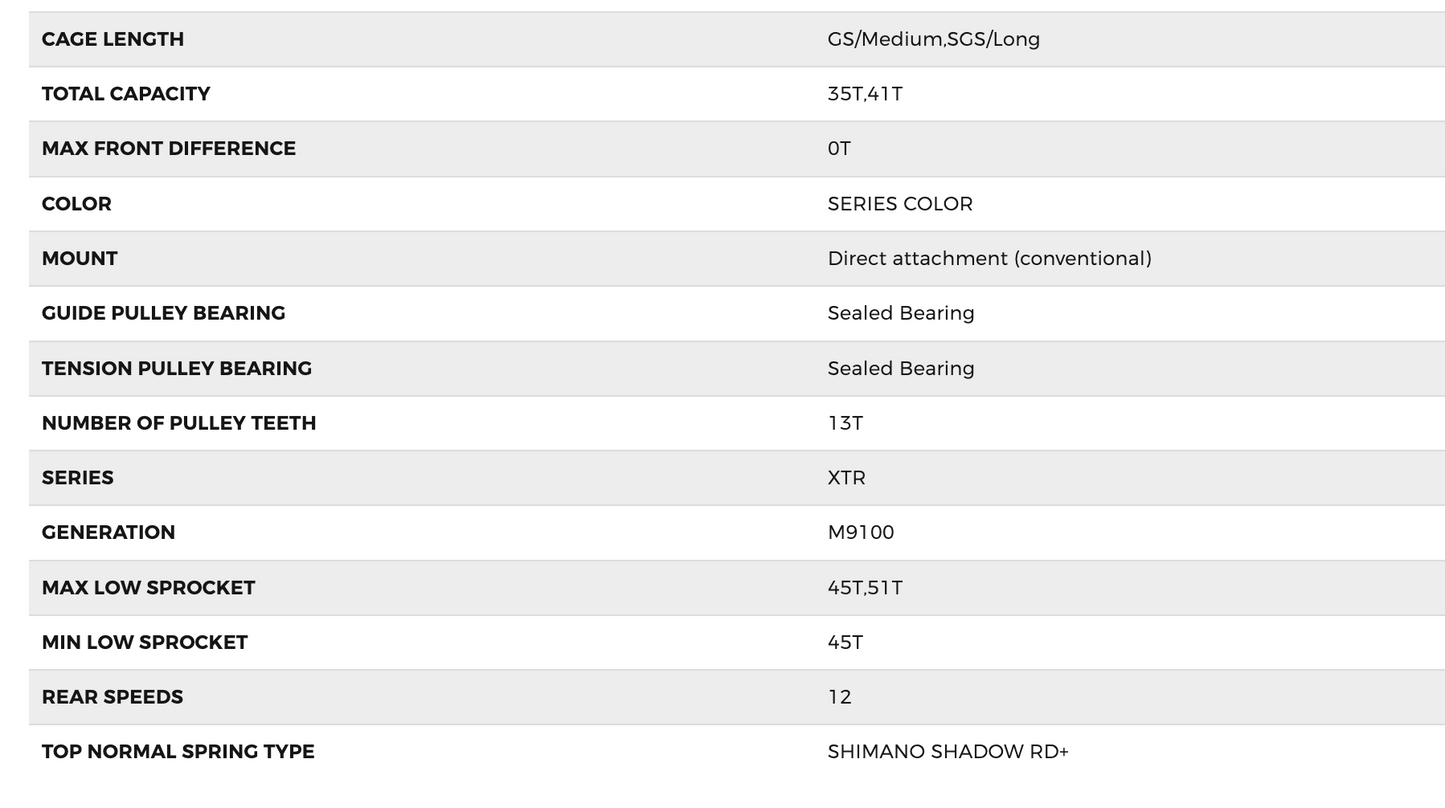Viewport: 1445px width, 808px height.
Task: Click the SERIES COLOR value text
Action: tap(900, 204)
